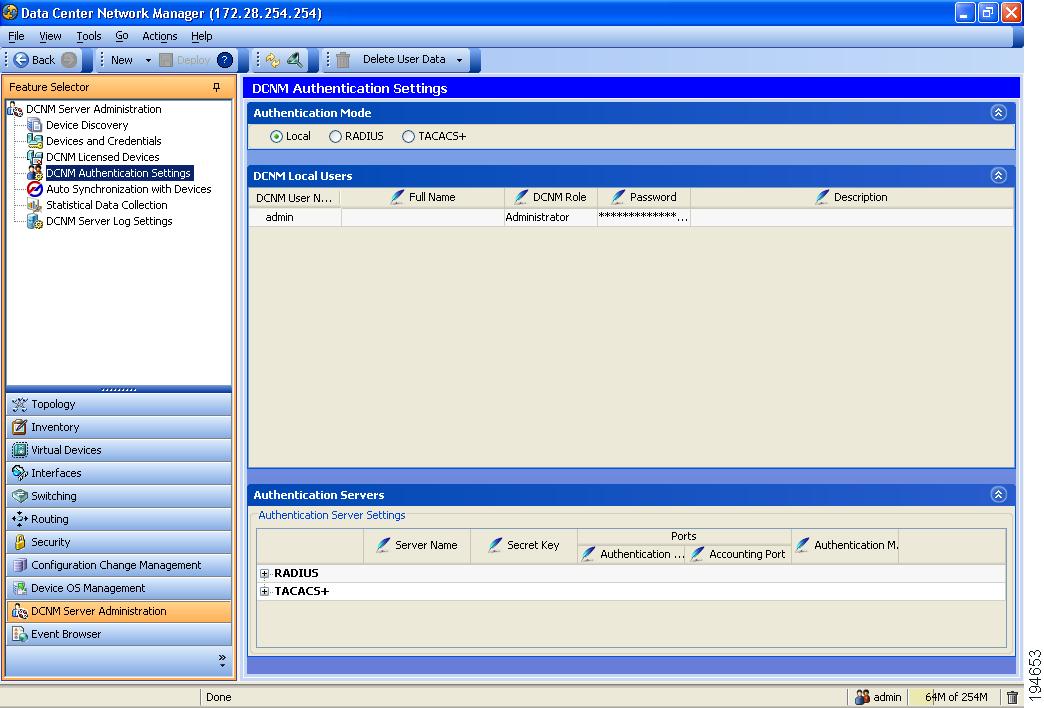Select the TACACS+ authentication radio button

click(408, 137)
